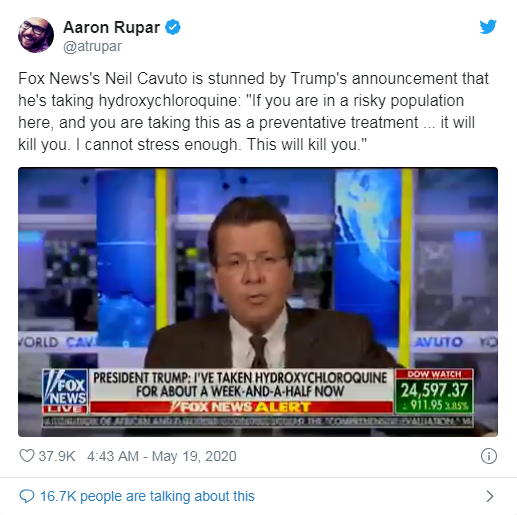517x515 pixels.
Task: Click the tweet text about hydroxychloroquine
Action: click(x=253, y=111)
